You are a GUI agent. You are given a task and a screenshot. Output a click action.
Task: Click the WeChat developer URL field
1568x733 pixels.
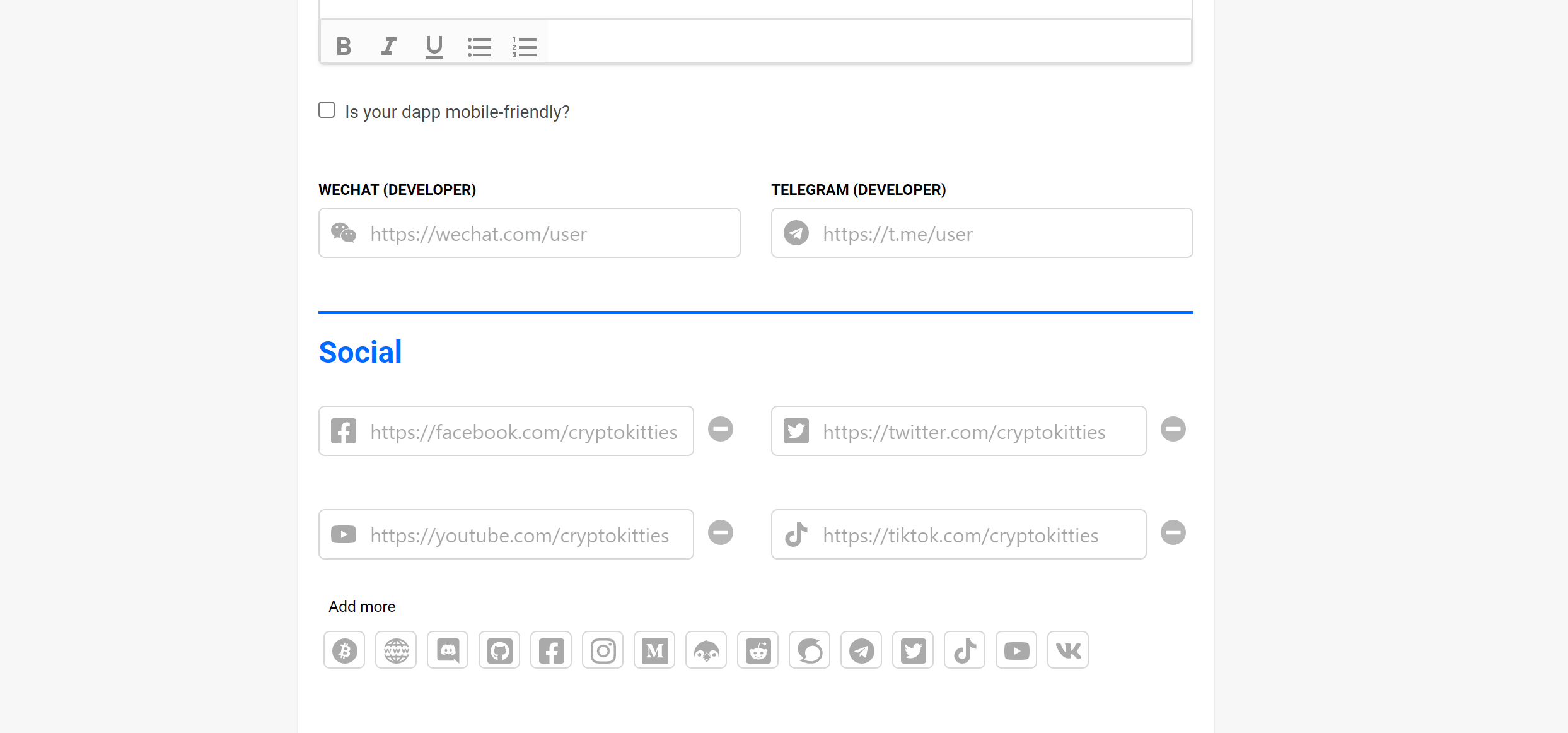[530, 233]
